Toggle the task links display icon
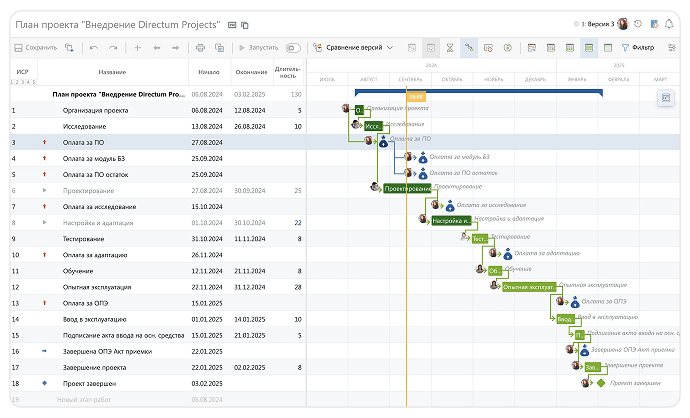 pyautogui.click(x=468, y=47)
